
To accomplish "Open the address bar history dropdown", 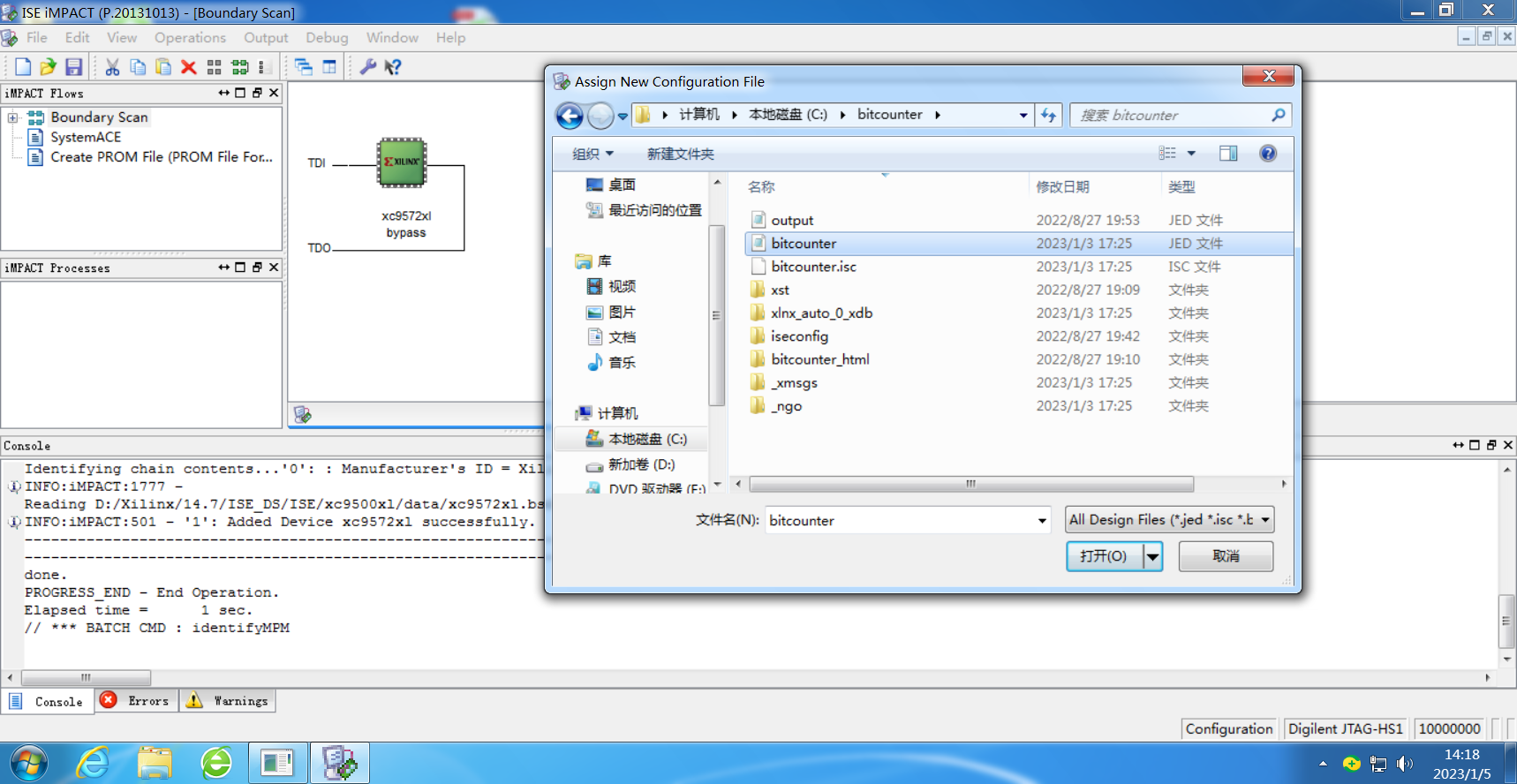I will (x=1023, y=115).
